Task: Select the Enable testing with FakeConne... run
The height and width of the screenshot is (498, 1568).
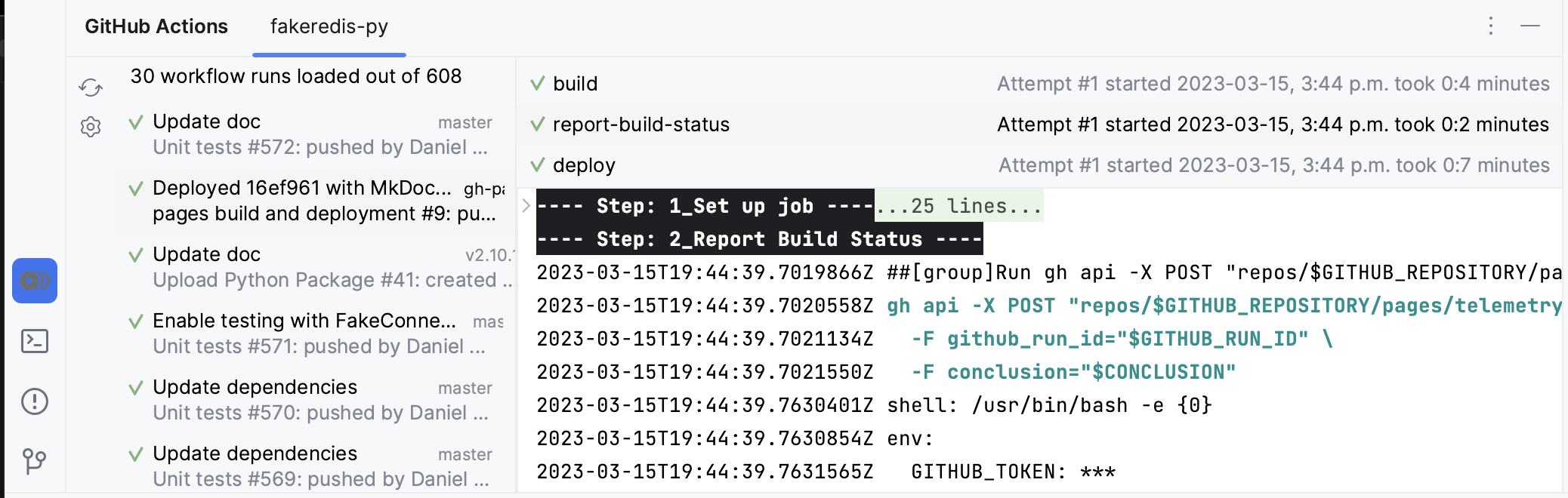Action: tap(316, 334)
